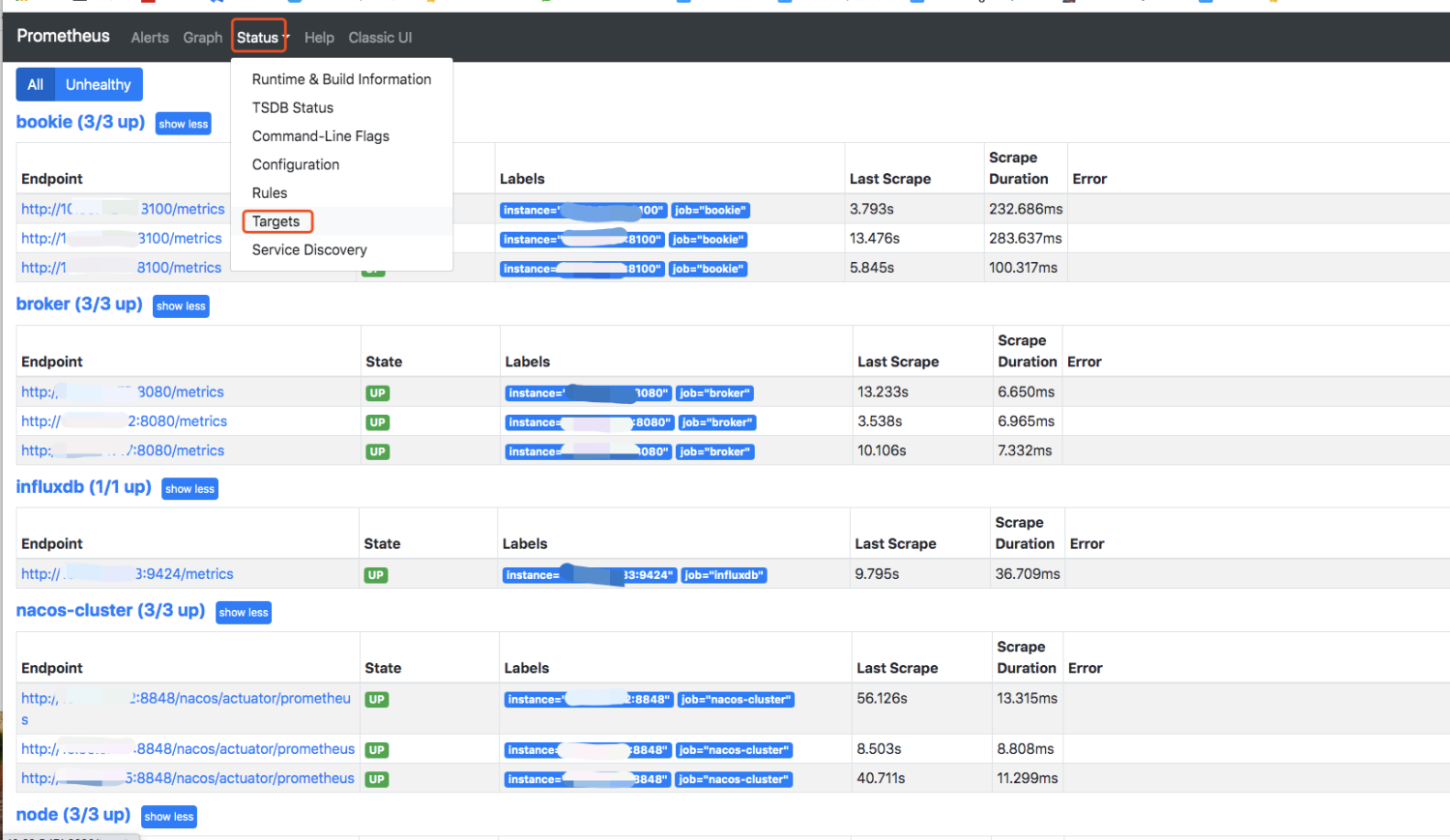Jump to node (3/3 up) heading
Screen dimensions: 1450x840
click(73, 814)
